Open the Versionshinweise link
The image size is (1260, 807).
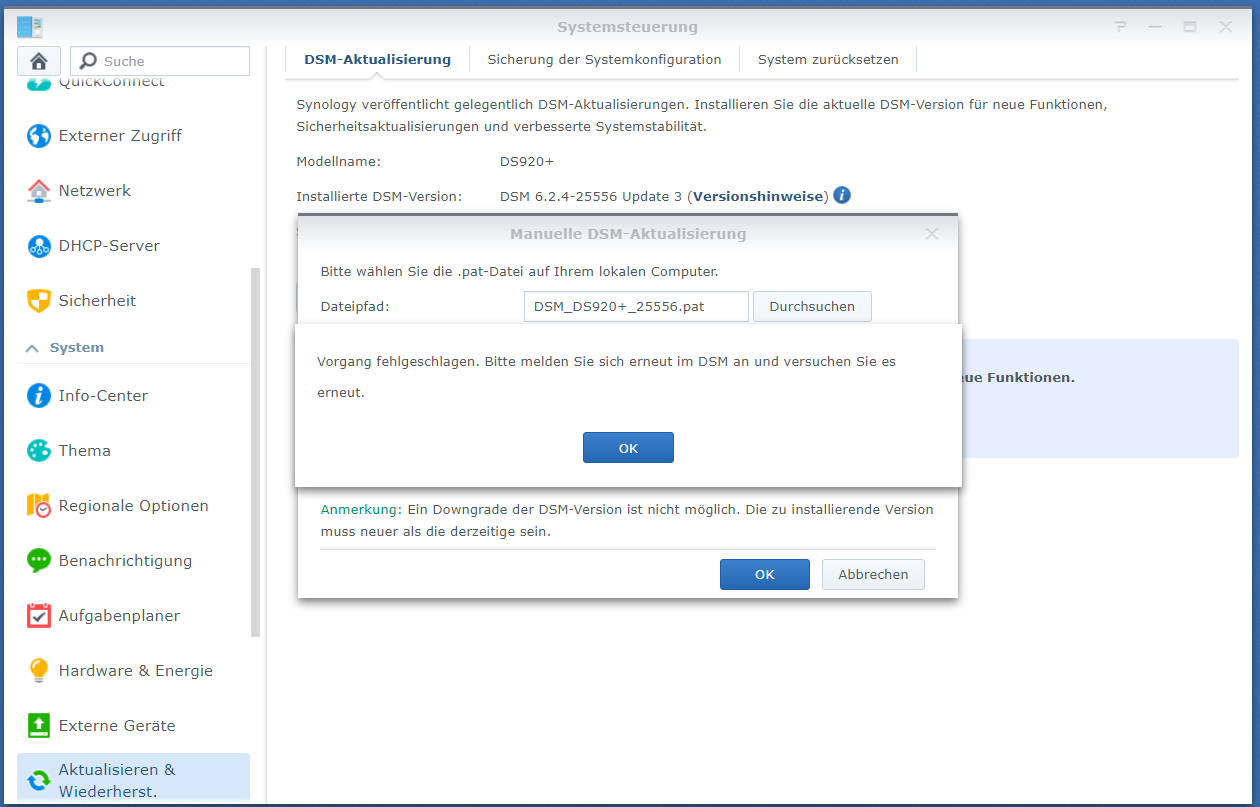[760, 196]
